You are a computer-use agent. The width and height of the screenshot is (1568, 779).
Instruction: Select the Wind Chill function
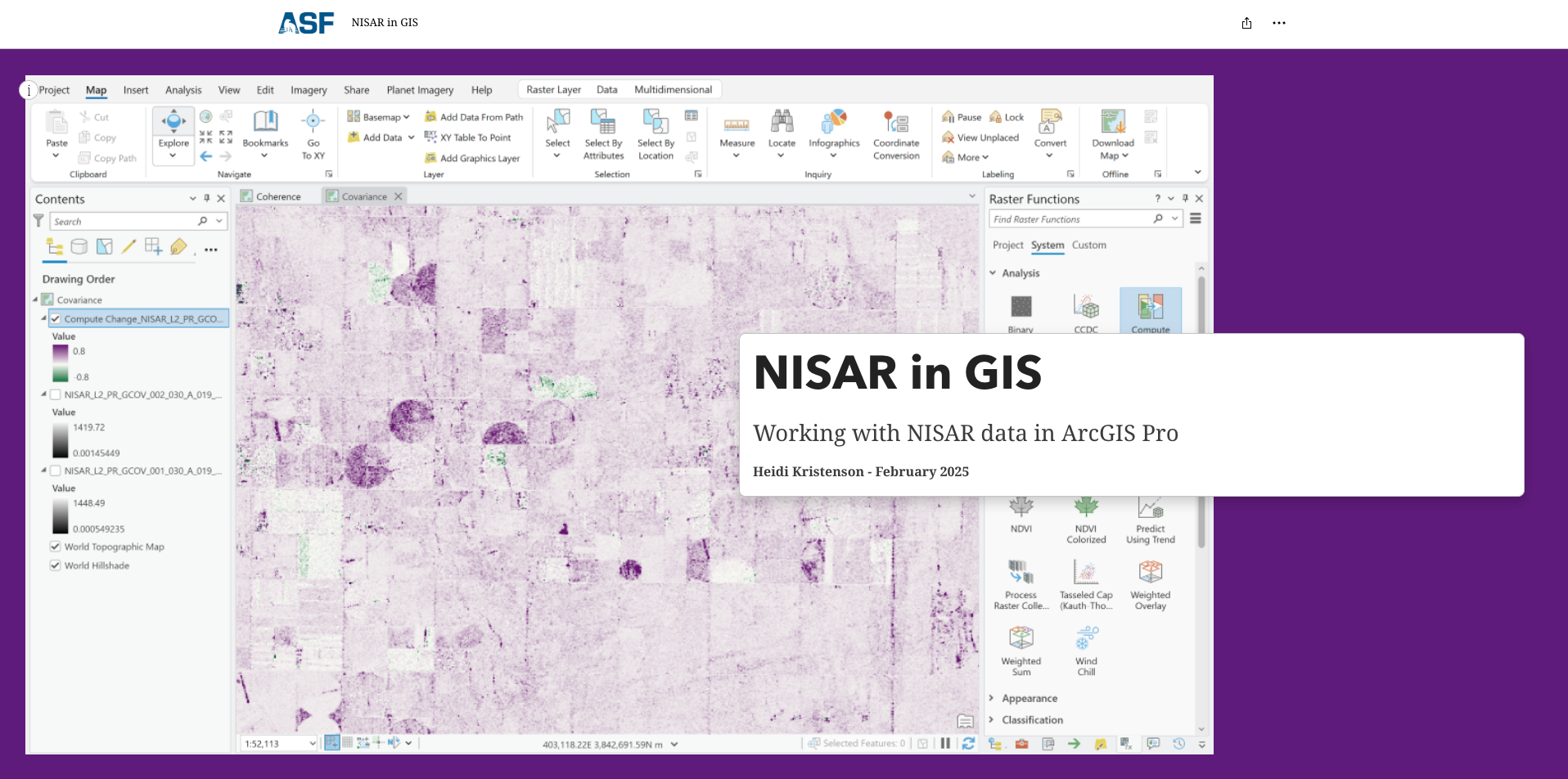(1086, 651)
